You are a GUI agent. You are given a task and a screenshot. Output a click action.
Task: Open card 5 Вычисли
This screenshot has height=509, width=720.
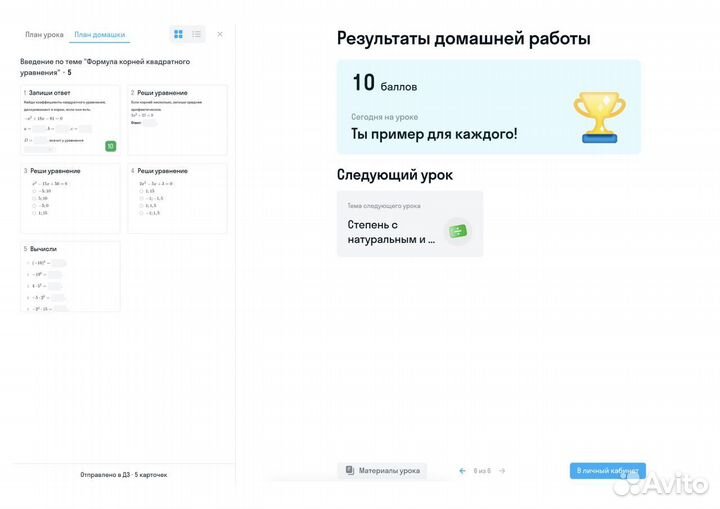pyautogui.click(x=70, y=276)
